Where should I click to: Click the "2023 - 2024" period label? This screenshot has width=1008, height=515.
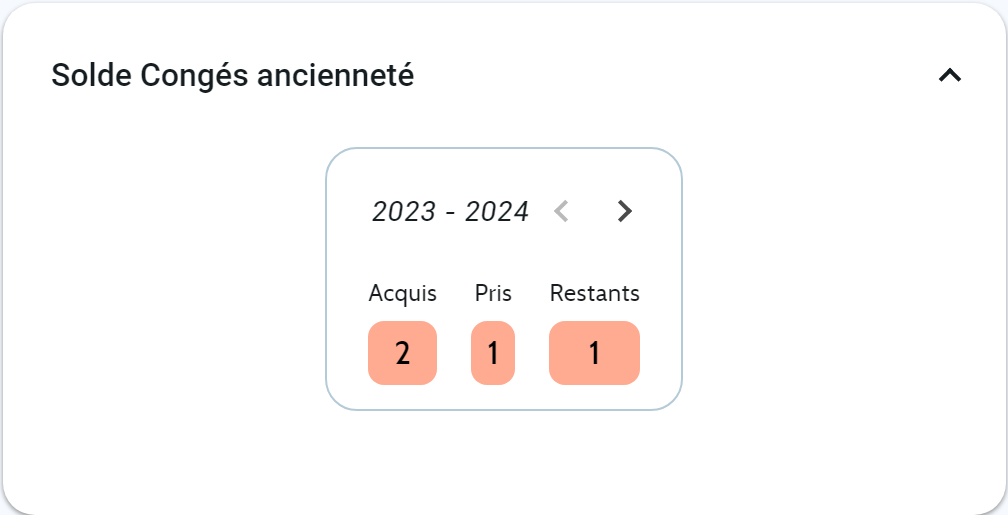pyautogui.click(x=450, y=212)
